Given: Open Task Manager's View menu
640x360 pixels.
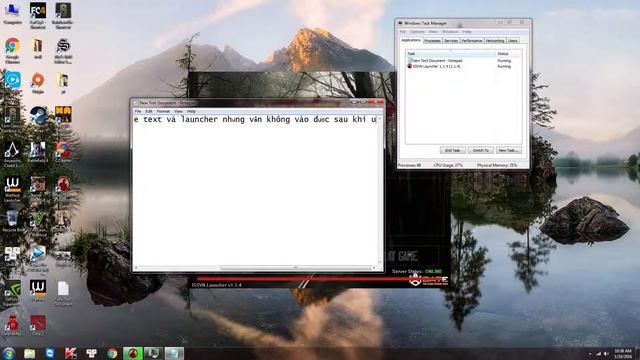Looking at the screenshot, I should [x=433, y=31].
